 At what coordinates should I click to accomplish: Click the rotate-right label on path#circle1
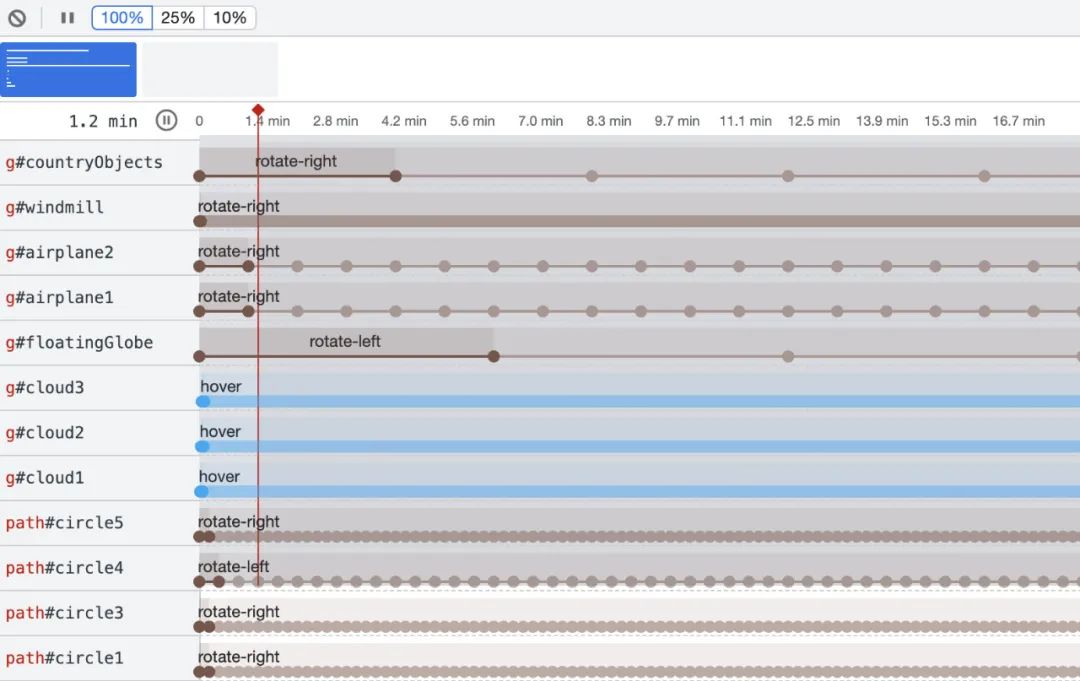[x=239, y=657]
